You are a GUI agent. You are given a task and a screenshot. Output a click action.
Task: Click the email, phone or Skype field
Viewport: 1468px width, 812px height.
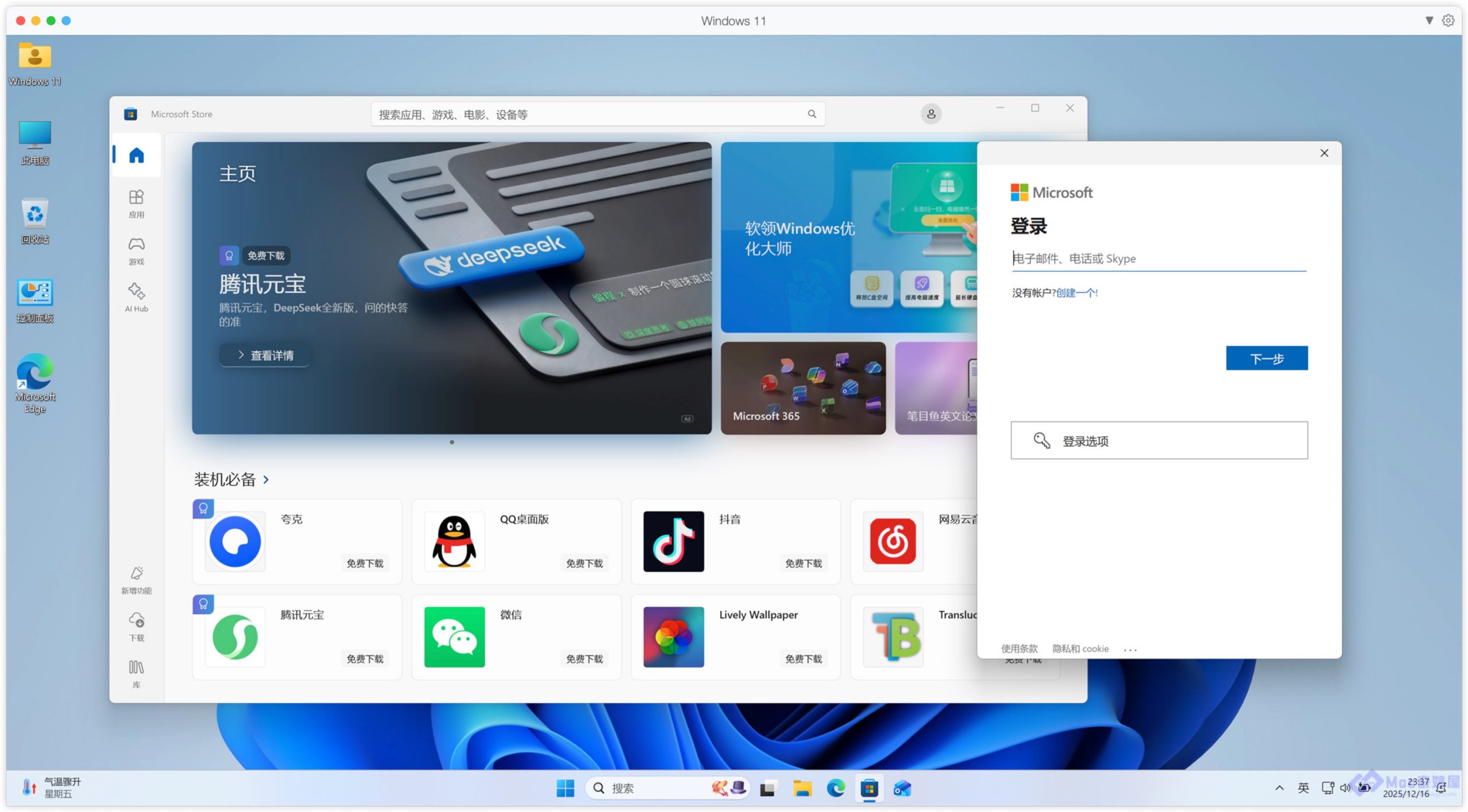(1158, 259)
